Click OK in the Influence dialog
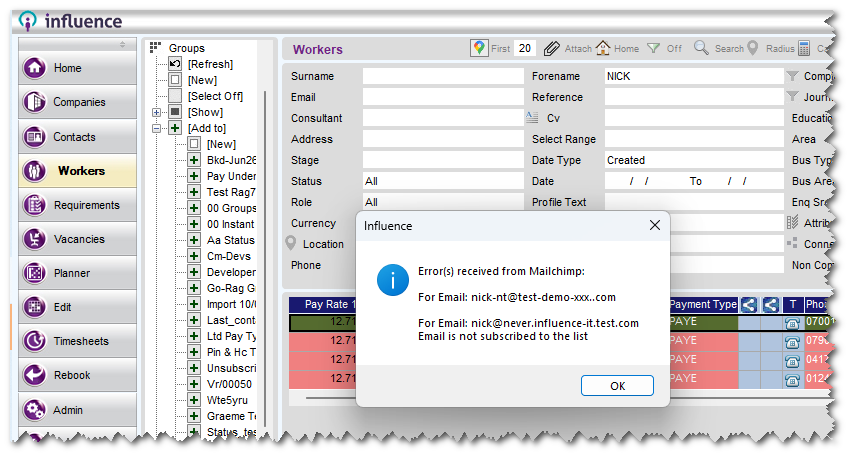This screenshot has width=853, height=459. (x=617, y=386)
